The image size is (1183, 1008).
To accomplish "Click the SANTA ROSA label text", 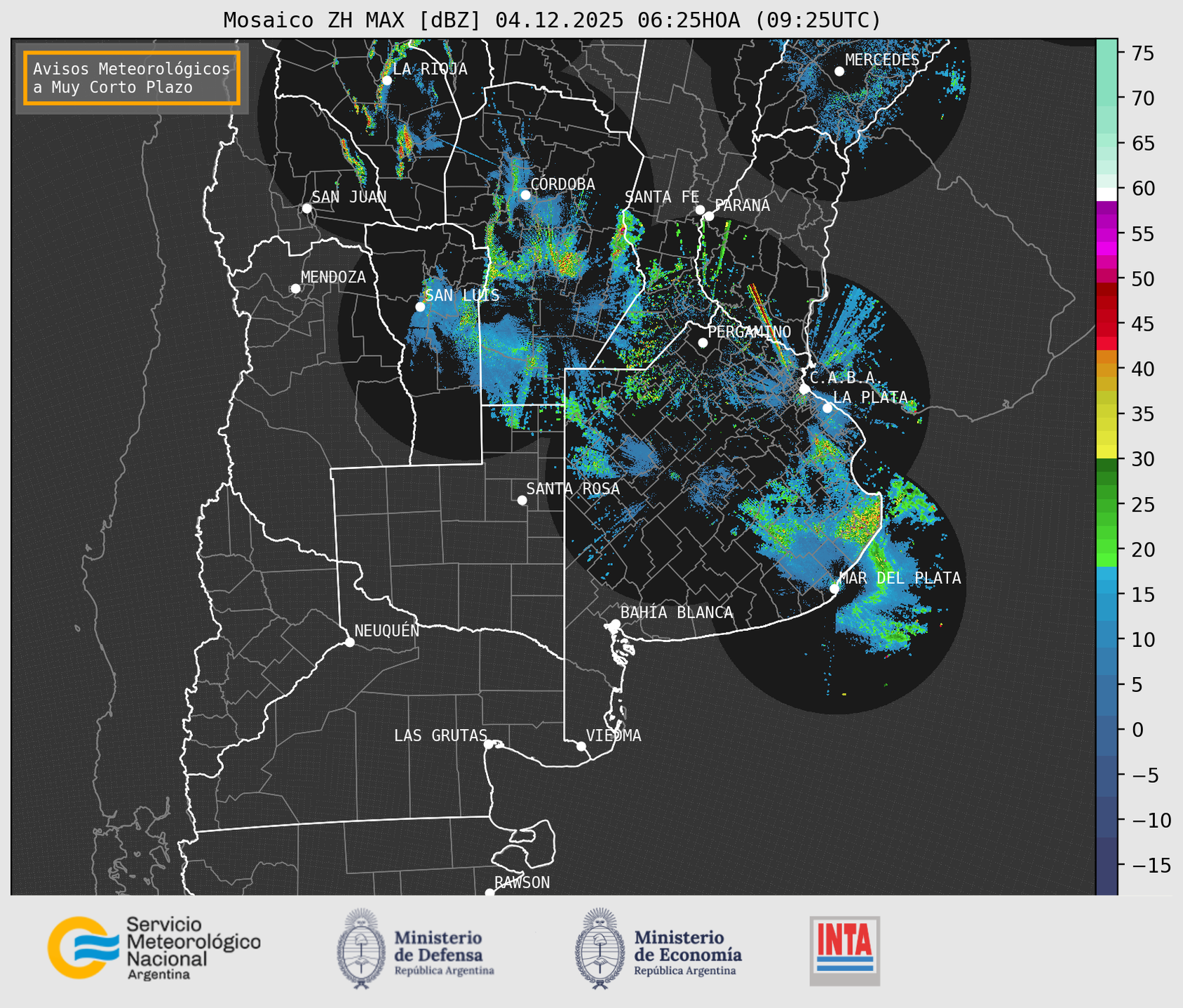I will point(573,489).
